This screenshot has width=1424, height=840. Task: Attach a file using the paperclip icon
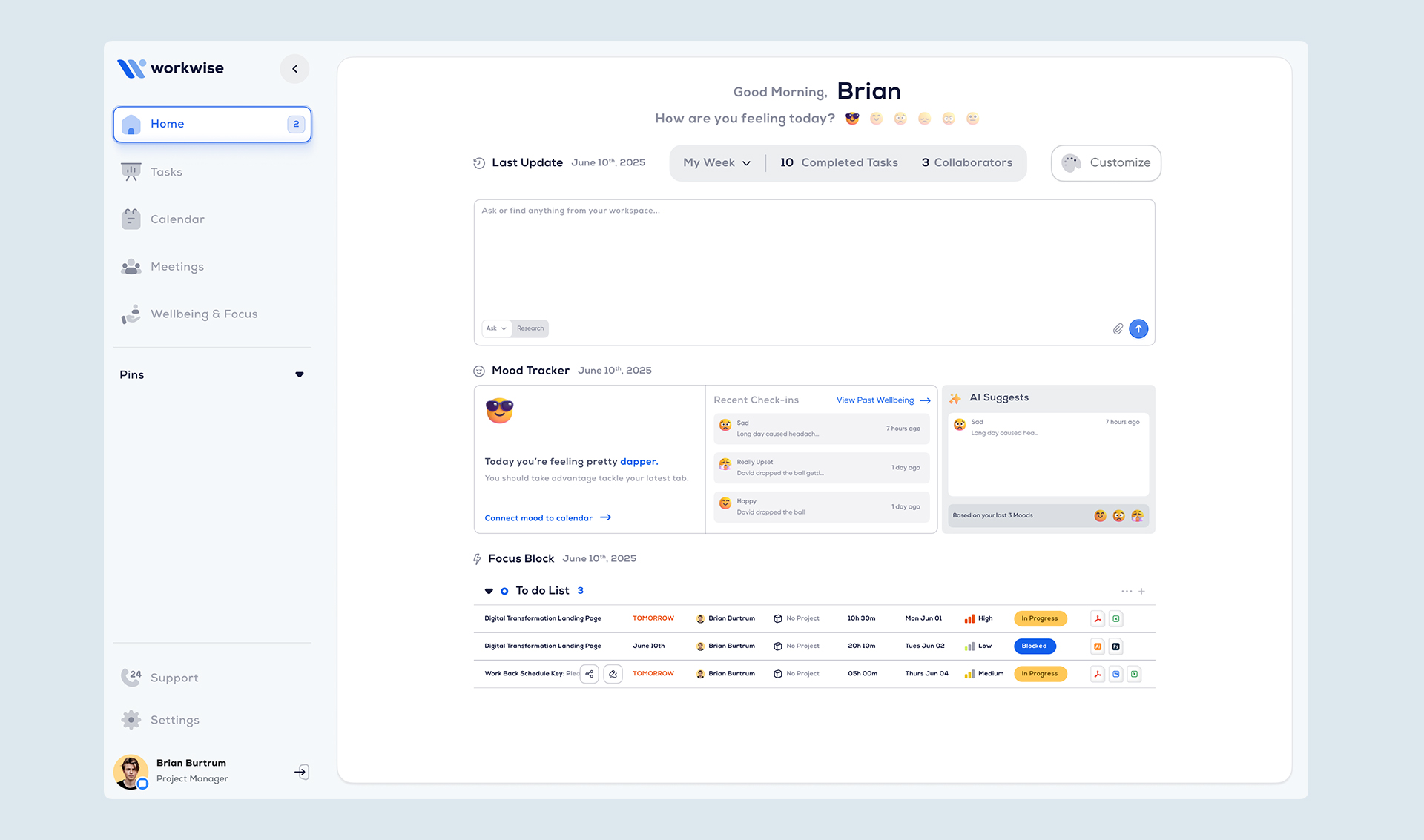coord(1118,328)
